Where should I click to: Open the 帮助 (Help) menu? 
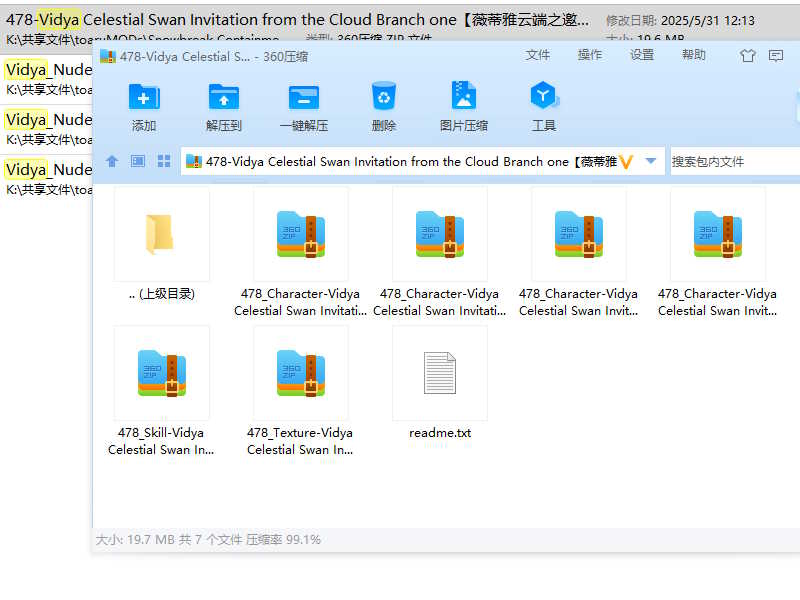694,56
